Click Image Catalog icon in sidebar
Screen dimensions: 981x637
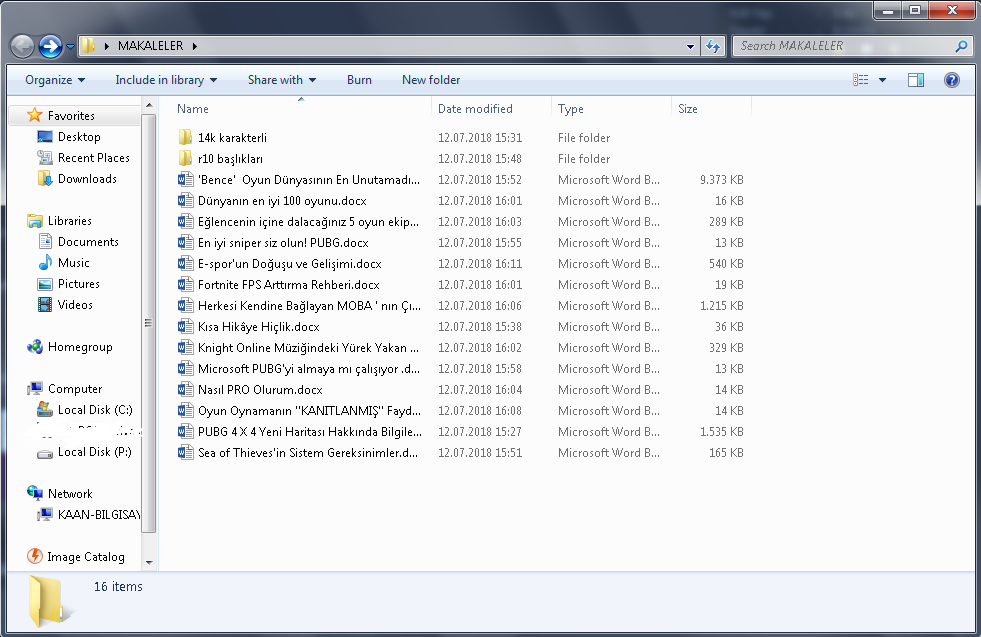pyautogui.click(x=34, y=556)
